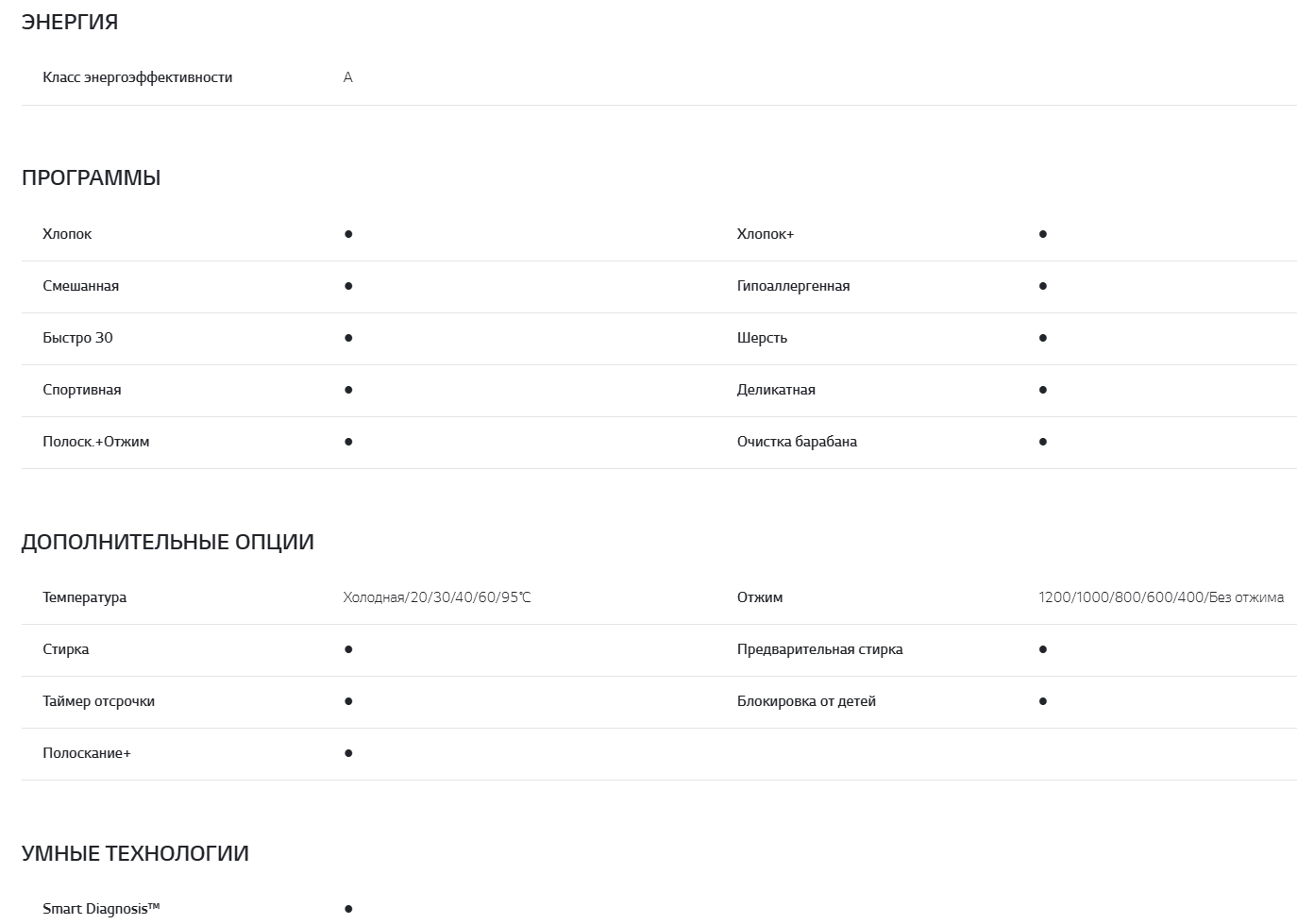1297x924 pixels.
Task: Click the dot next to Блокировка от детей
Action: [x=1043, y=701]
